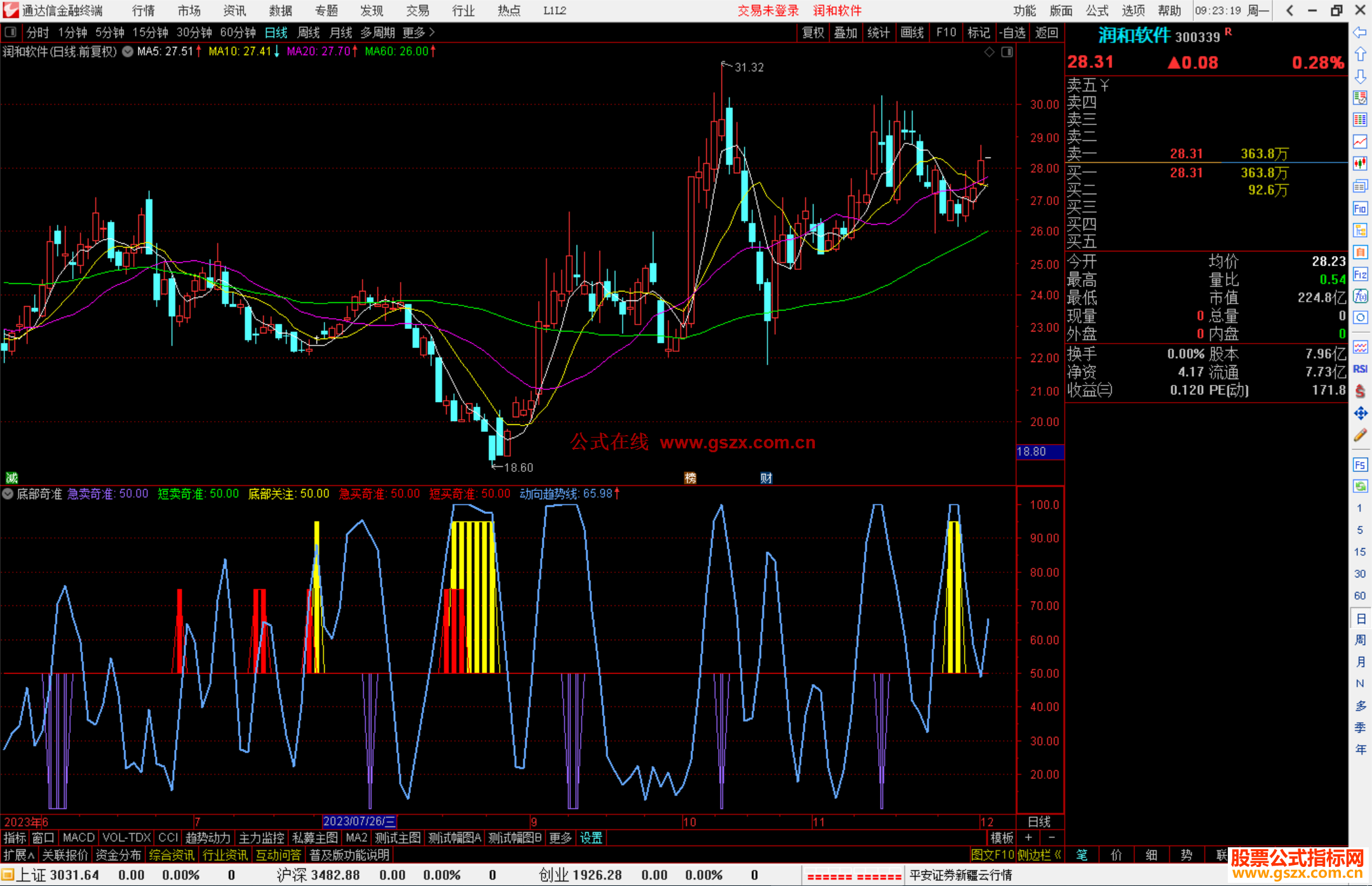Toggle 叠加 overlay mode
The width and height of the screenshot is (1372, 886).
coord(845,32)
